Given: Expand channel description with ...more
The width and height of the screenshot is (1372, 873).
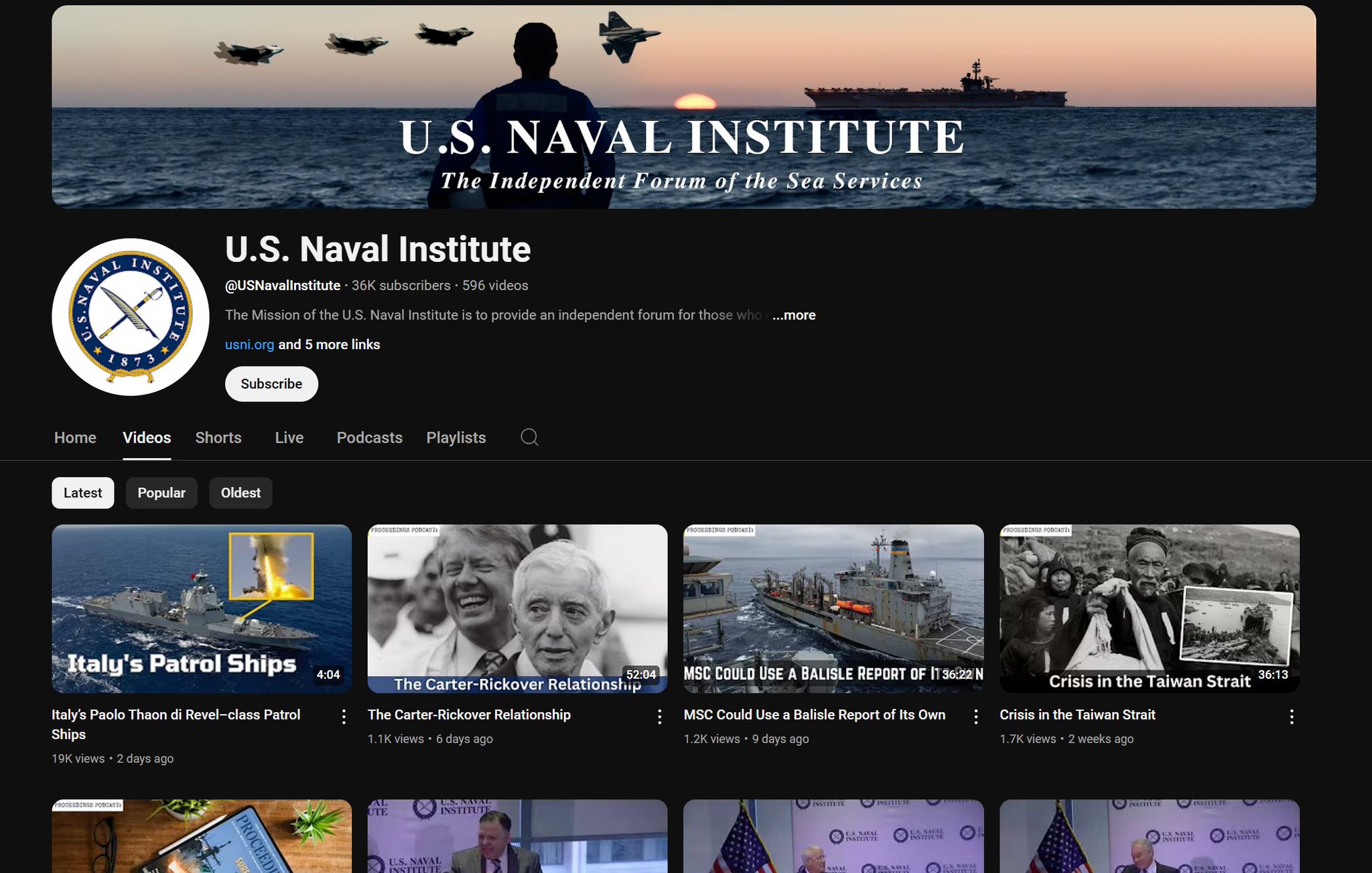Looking at the screenshot, I should [794, 315].
